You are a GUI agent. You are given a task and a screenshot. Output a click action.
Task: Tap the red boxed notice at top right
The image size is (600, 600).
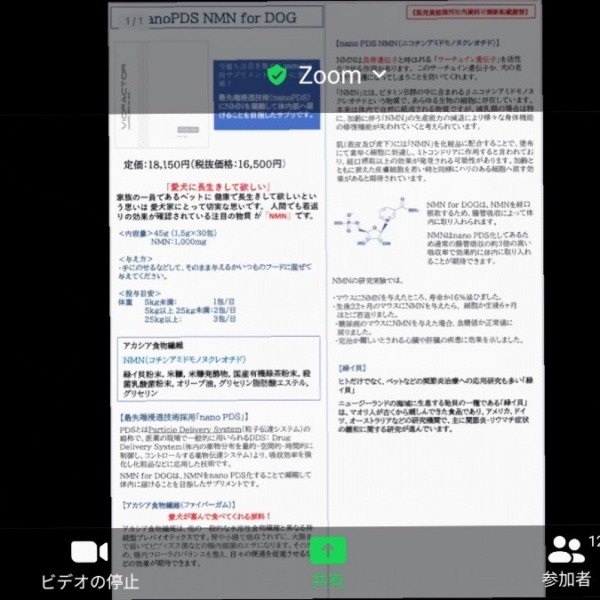(x=470, y=12)
